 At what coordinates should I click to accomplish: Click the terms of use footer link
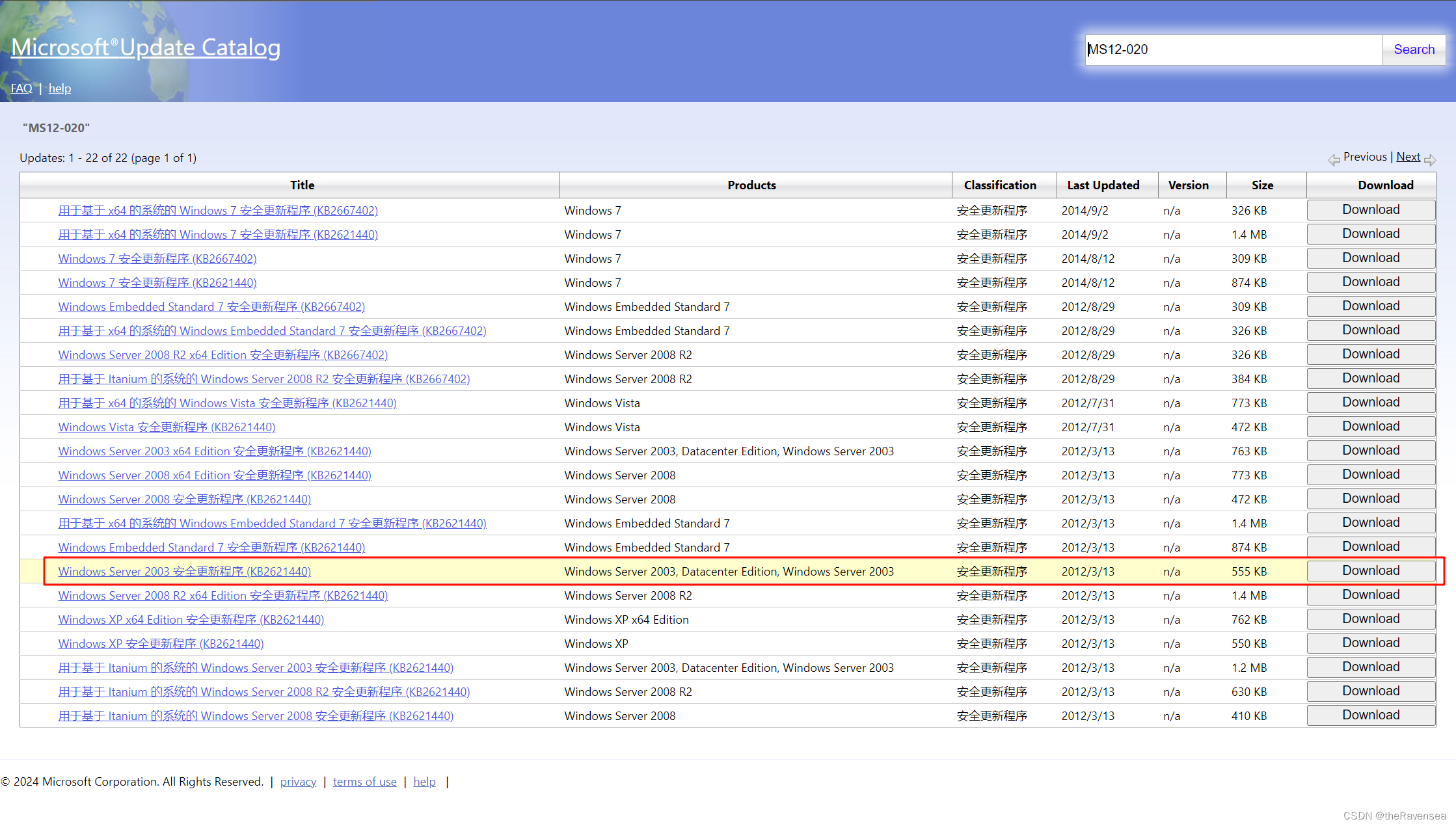click(365, 781)
